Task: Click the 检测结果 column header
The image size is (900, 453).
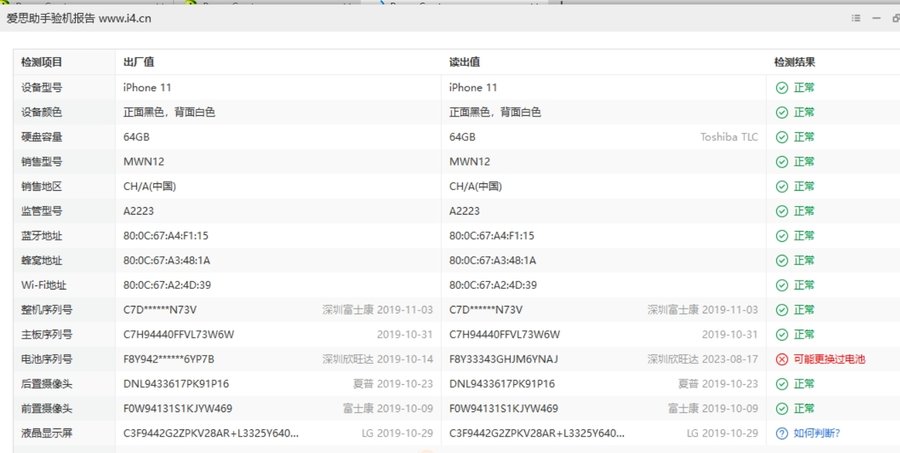Action: tap(795, 62)
